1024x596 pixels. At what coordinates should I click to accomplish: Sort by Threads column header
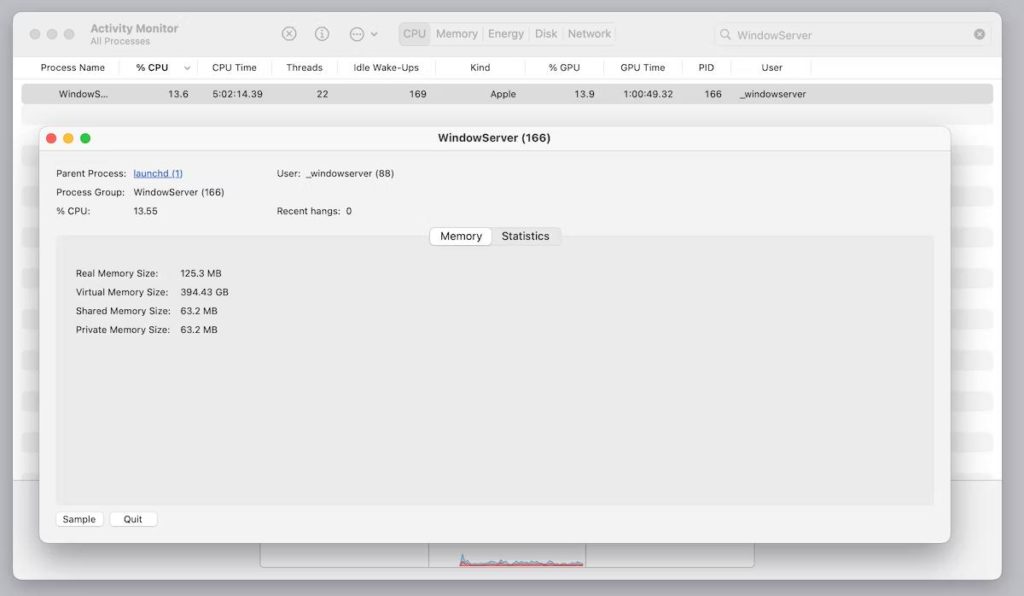tap(304, 68)
